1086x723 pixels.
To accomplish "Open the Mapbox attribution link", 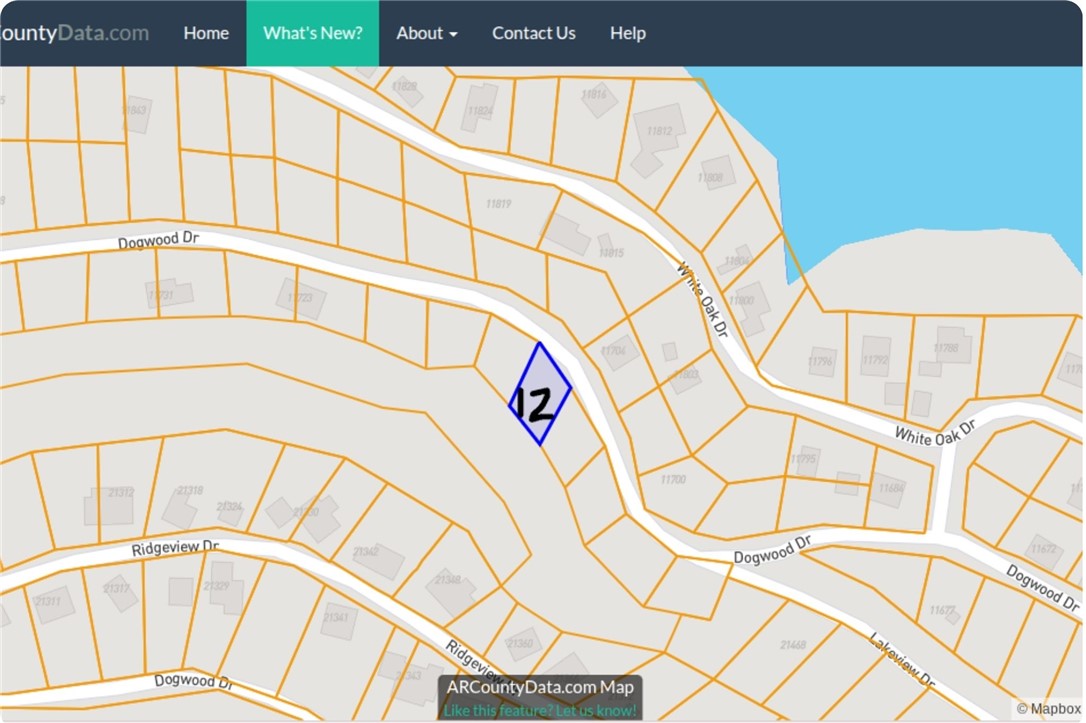I will [1048, 709].
